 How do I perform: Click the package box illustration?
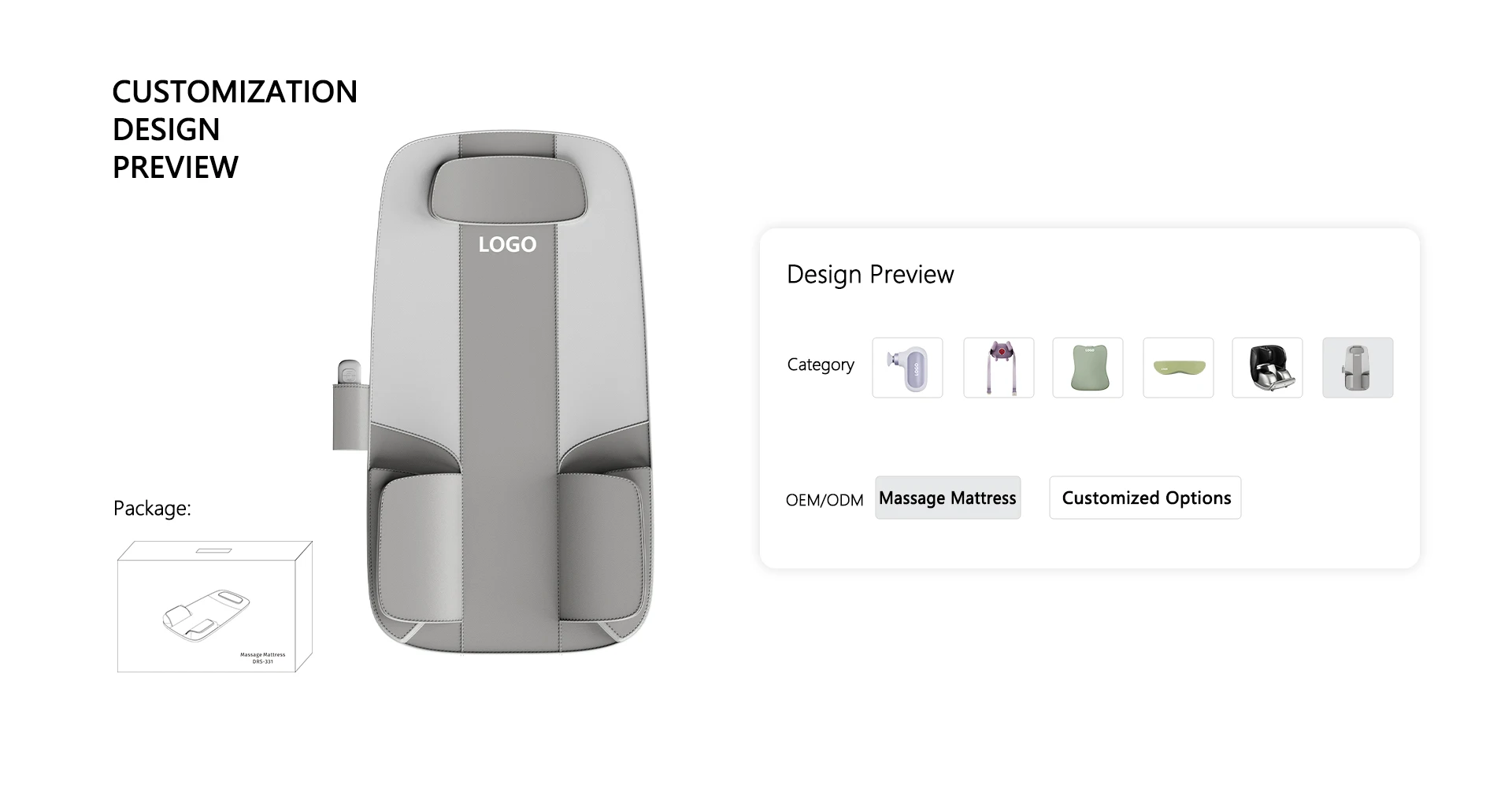pos(215,606)
